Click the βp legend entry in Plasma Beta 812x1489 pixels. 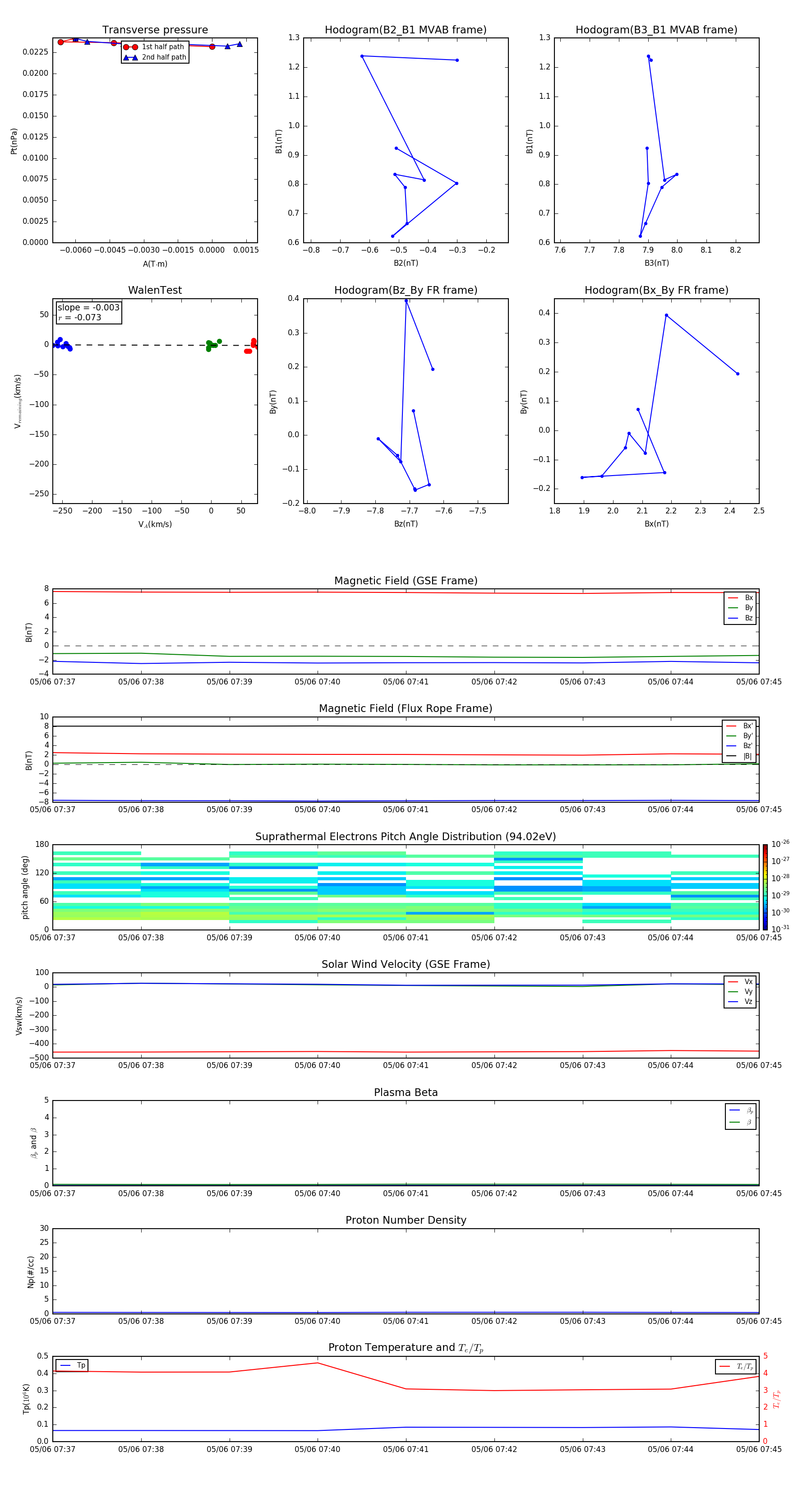click(741, 1110)
